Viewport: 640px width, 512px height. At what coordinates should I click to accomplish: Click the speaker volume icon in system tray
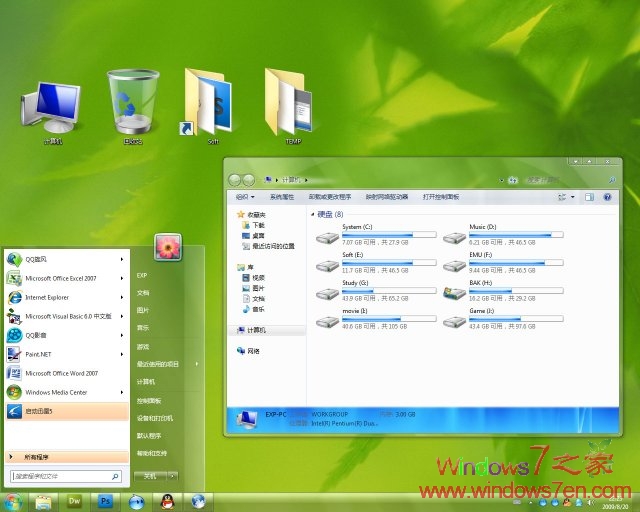tap(590, 502)
